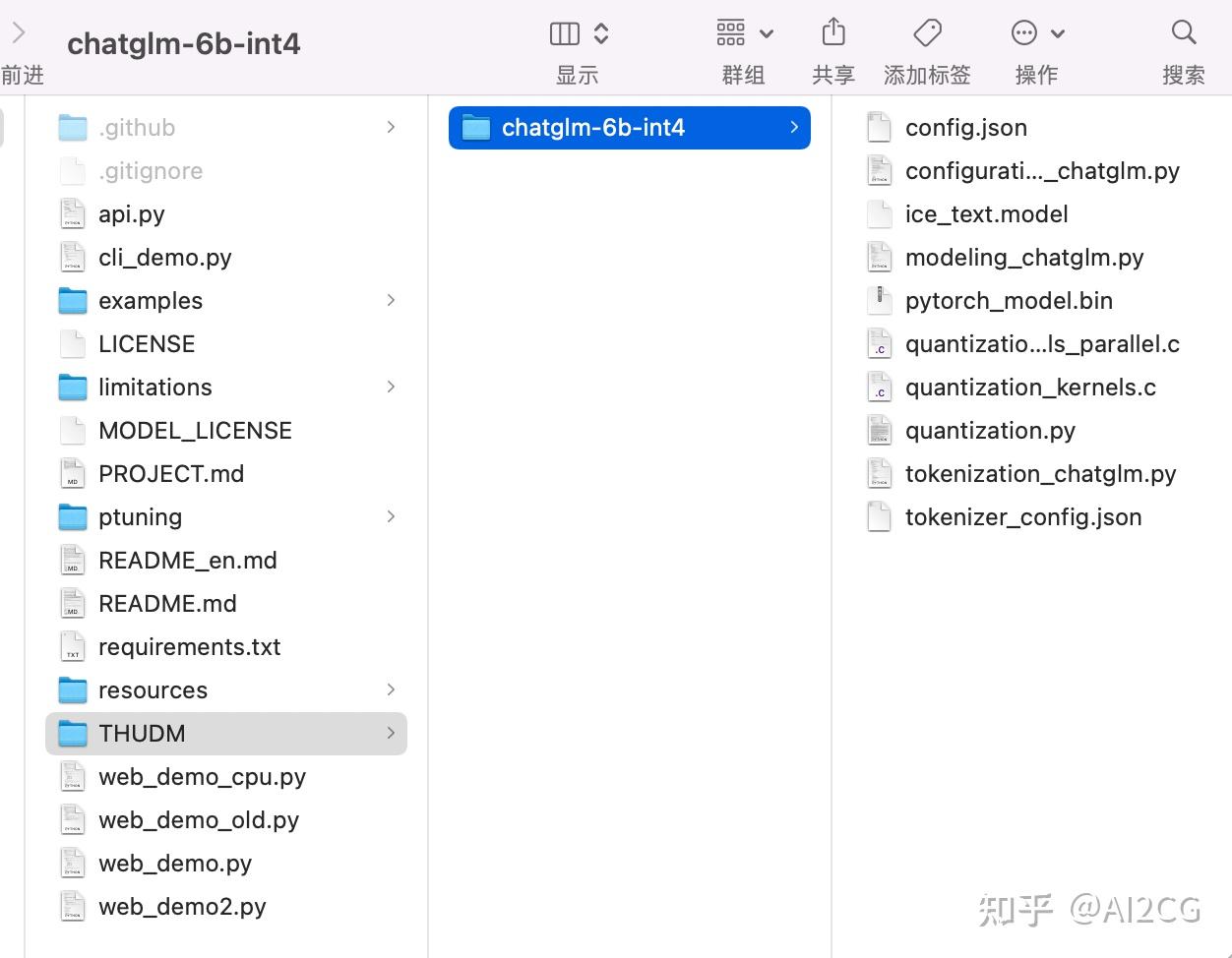
Task: Click the 群组 (Group) icon
Action: (x=731, y=32)
